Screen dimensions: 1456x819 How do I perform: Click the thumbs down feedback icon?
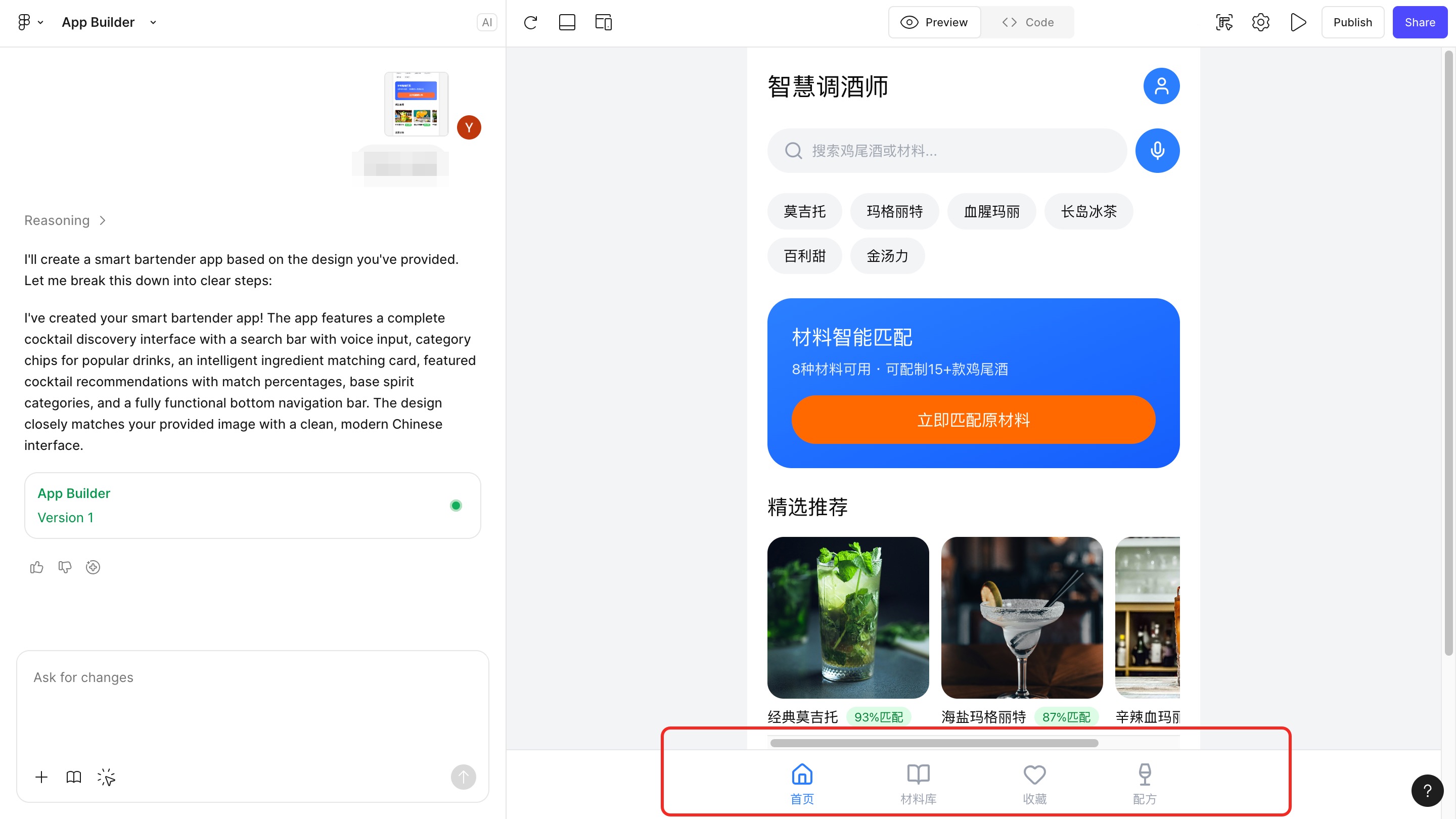tap(65, 567)
